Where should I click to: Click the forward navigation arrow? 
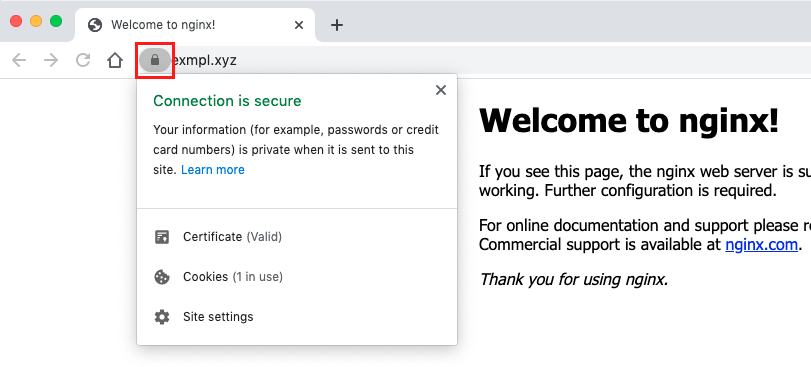pos(51,60)
